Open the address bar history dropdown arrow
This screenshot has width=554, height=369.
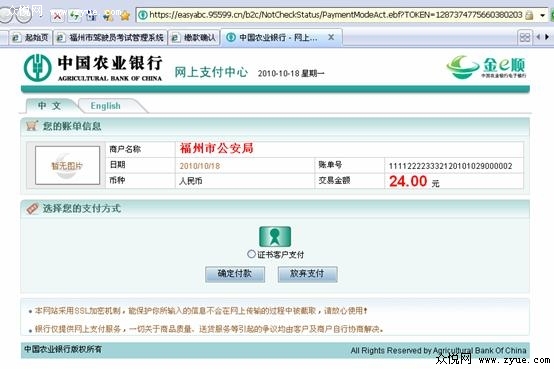point(542,15)
